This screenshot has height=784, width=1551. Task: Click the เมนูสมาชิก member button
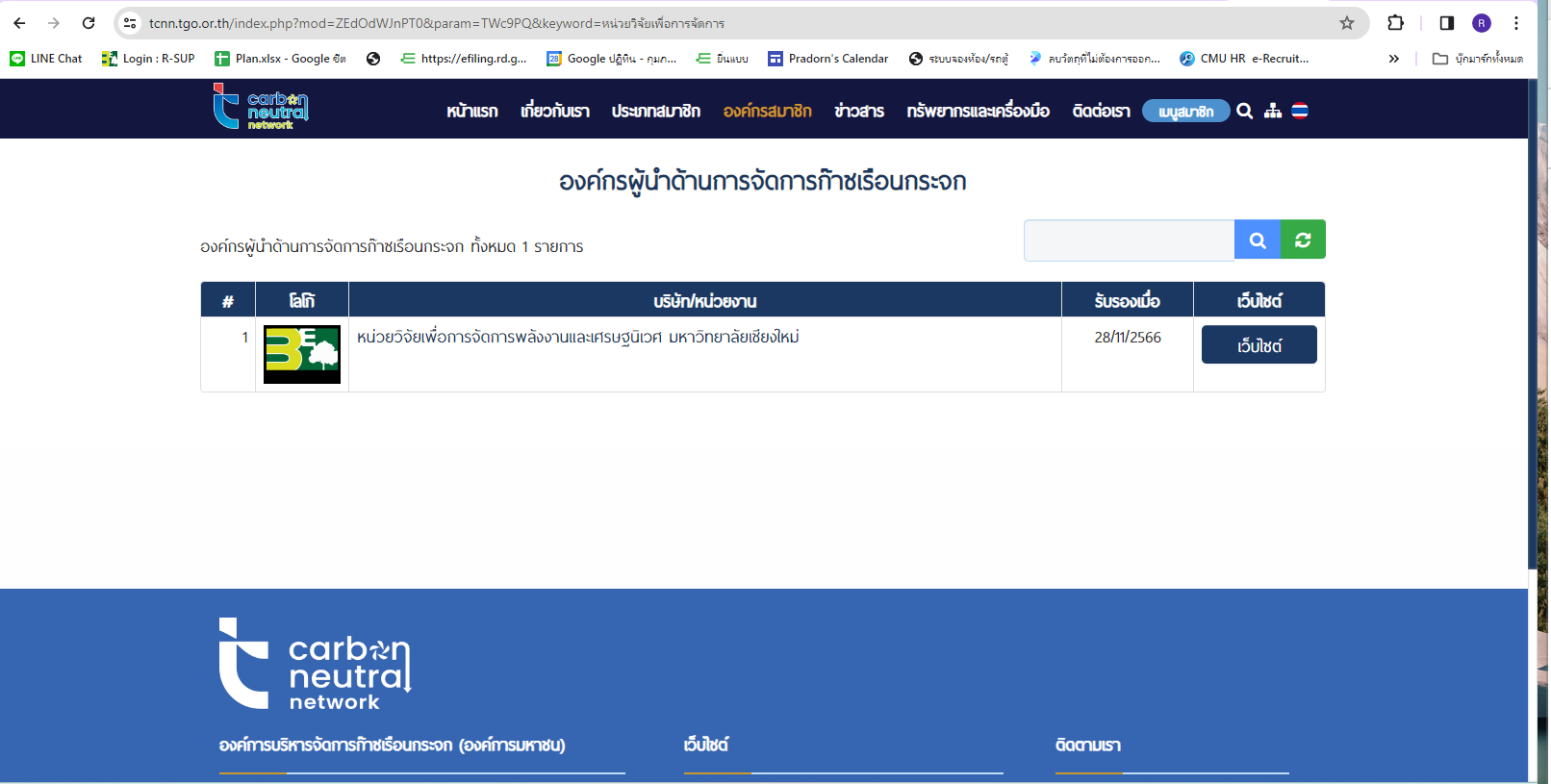click(x=1185, y=112)
